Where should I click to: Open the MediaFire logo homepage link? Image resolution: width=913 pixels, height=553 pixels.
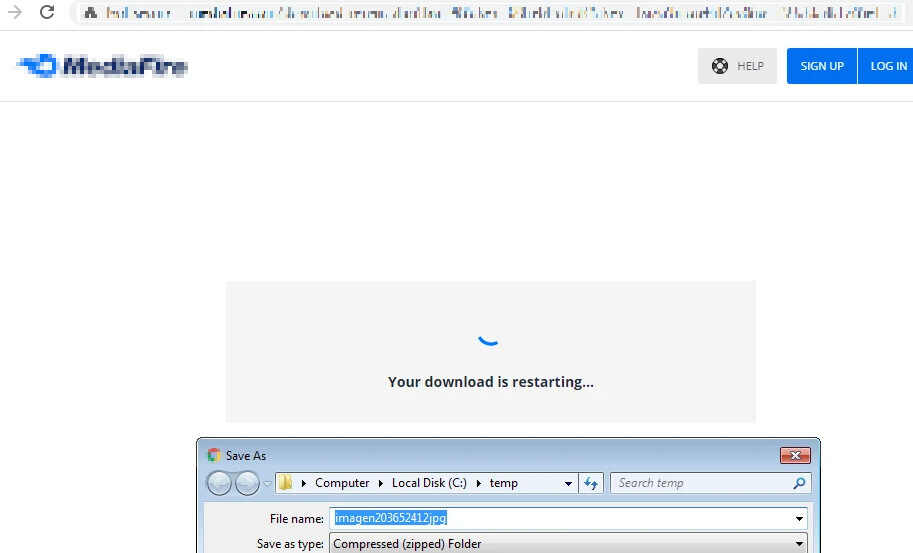coord(102,66)
